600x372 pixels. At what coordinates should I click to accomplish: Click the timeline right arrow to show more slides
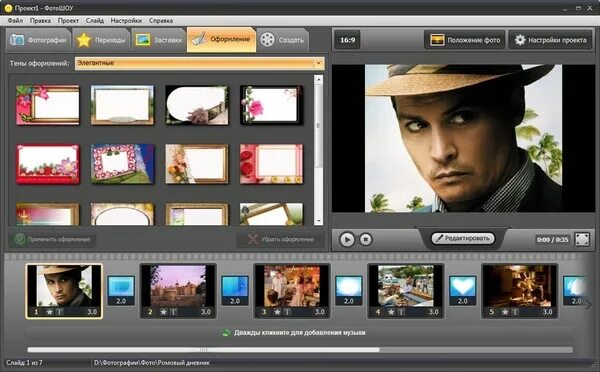click(589, 305)
